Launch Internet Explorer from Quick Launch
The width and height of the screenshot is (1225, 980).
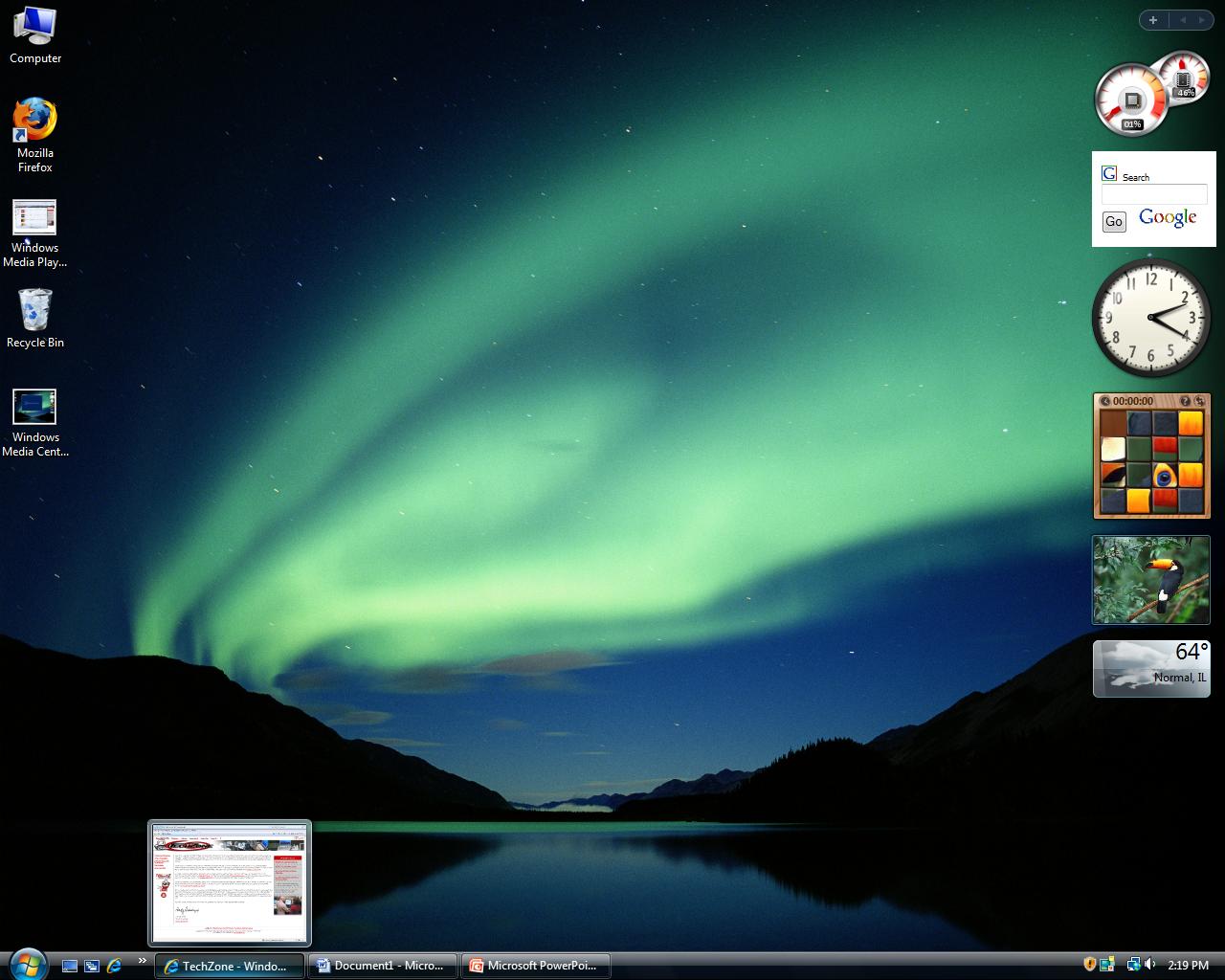click(114, 966)
